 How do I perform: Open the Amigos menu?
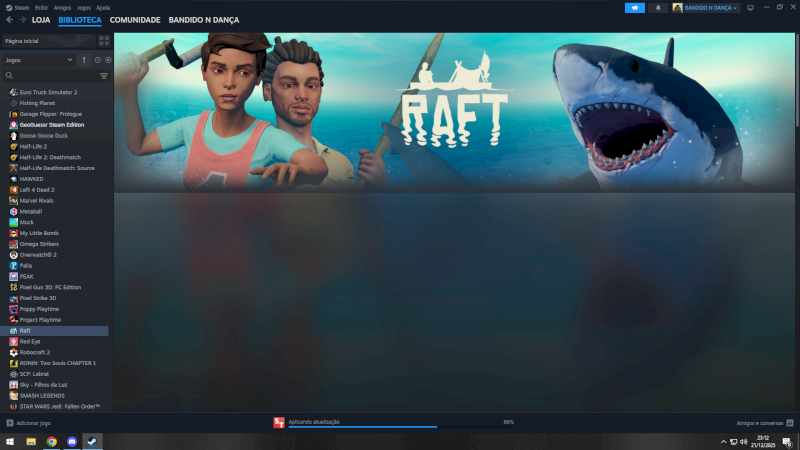[62, 8]
